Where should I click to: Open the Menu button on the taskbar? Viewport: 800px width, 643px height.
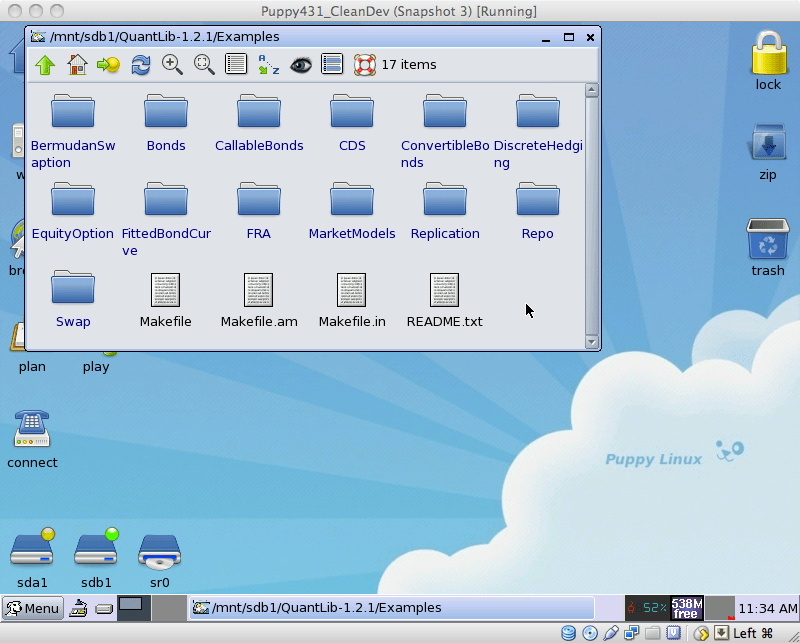click(x=33, y=608)
